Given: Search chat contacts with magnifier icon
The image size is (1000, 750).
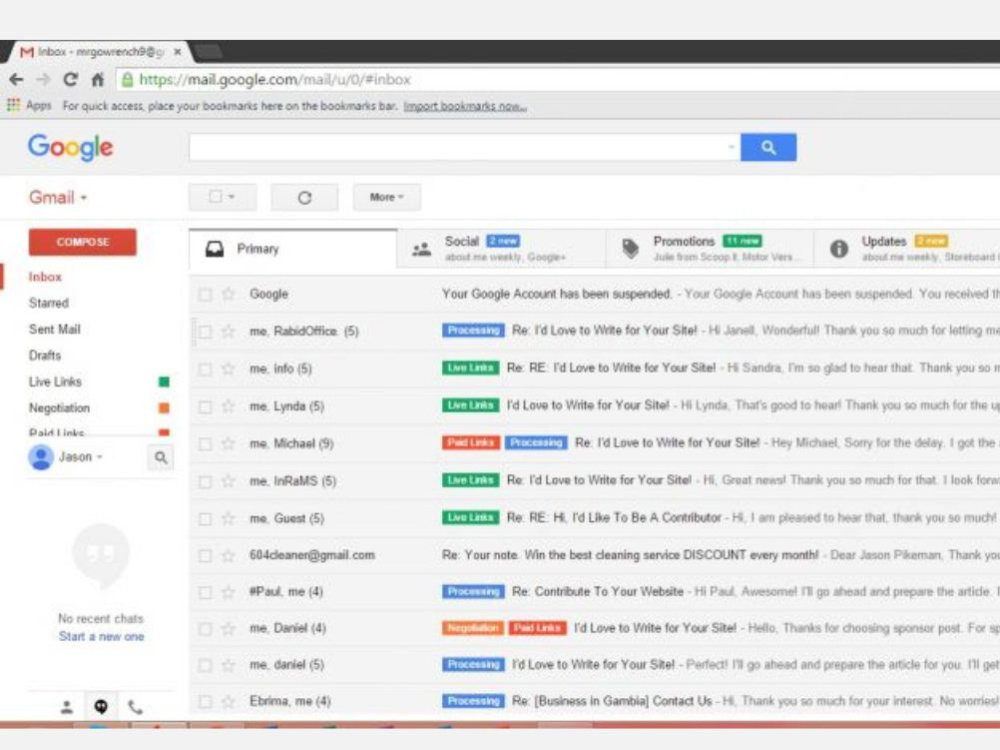Looking at the screenshot, I should coord(161,457).
